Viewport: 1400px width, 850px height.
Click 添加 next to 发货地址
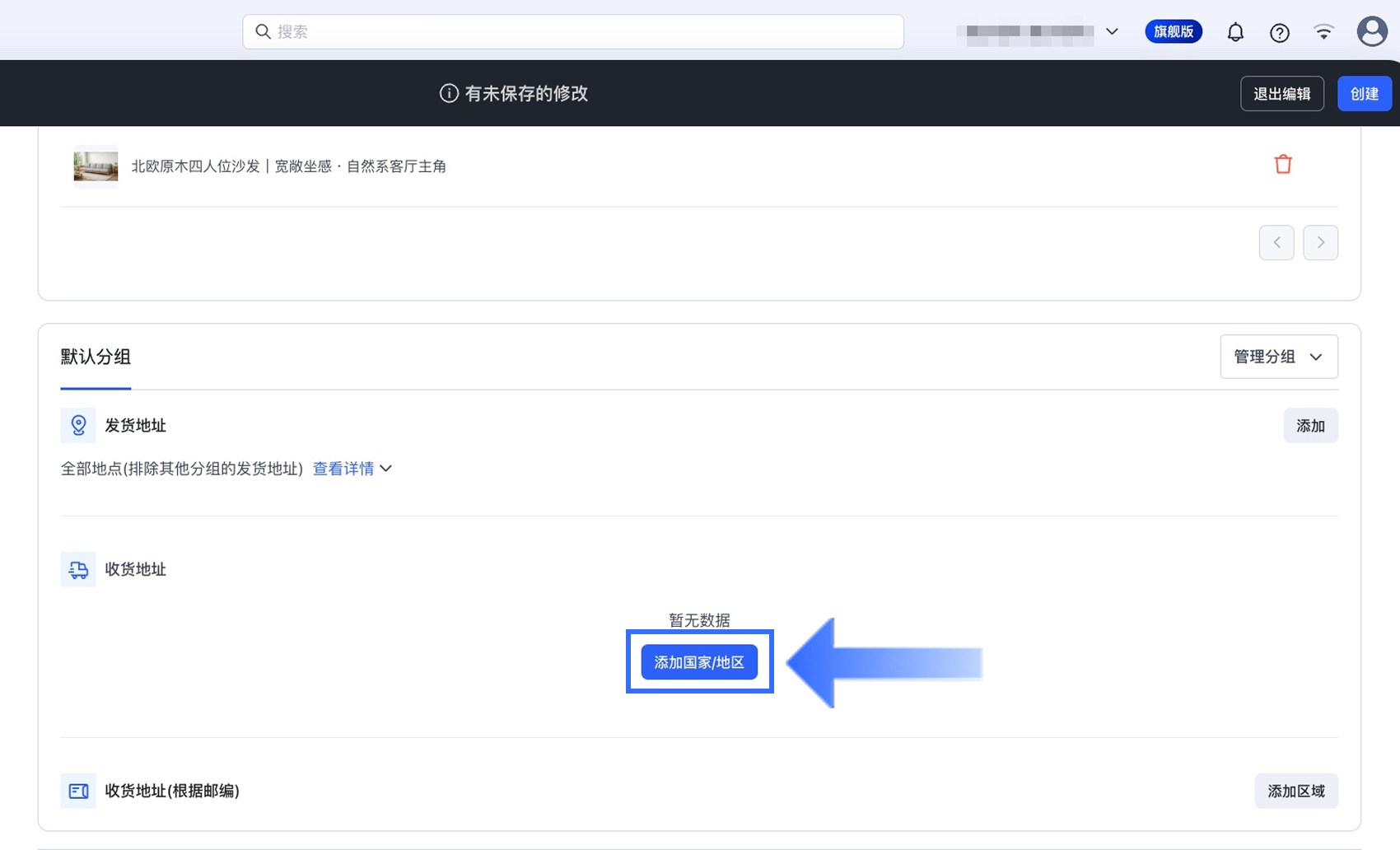1310,425
